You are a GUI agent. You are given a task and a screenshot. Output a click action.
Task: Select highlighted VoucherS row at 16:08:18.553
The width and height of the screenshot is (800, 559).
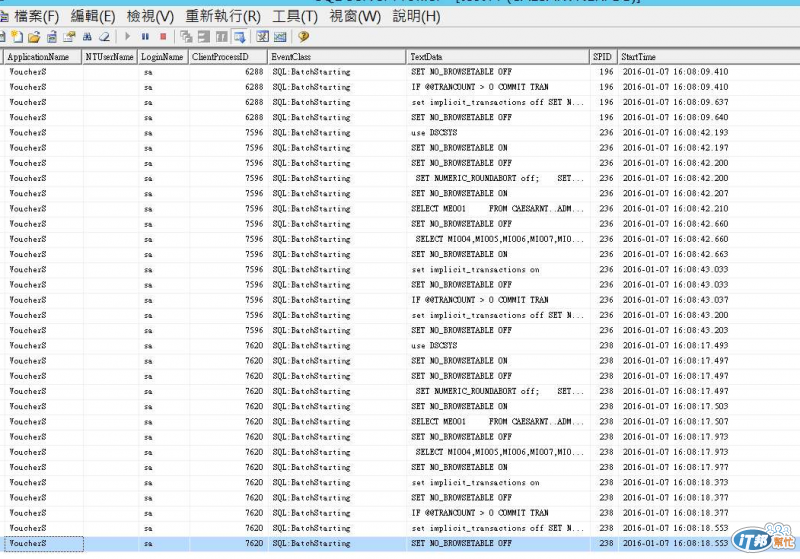point(400,544)
